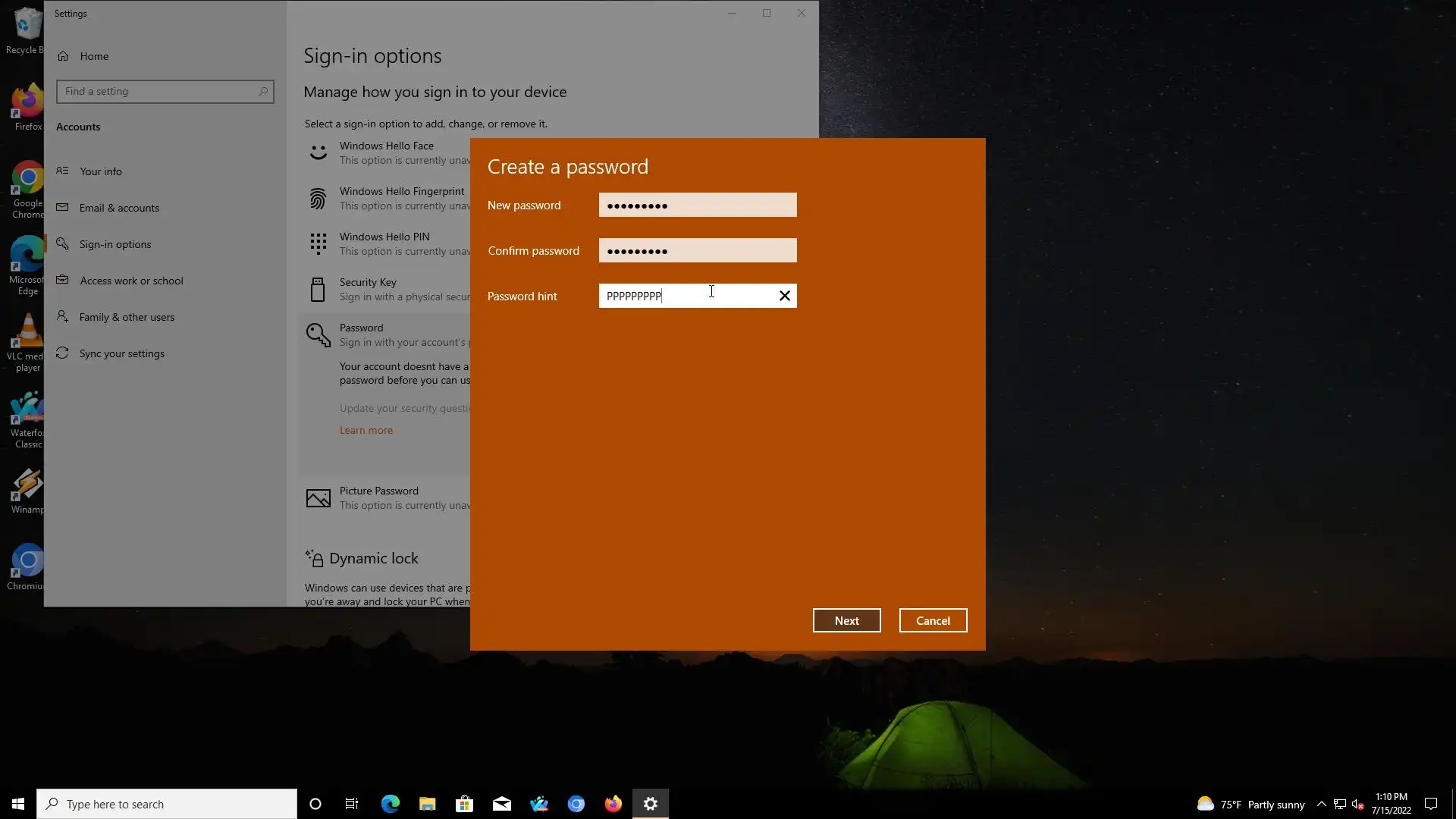
Task: Click the Settings gear taskbar icon
Action: pyautogui.click(x=650, y=804)
